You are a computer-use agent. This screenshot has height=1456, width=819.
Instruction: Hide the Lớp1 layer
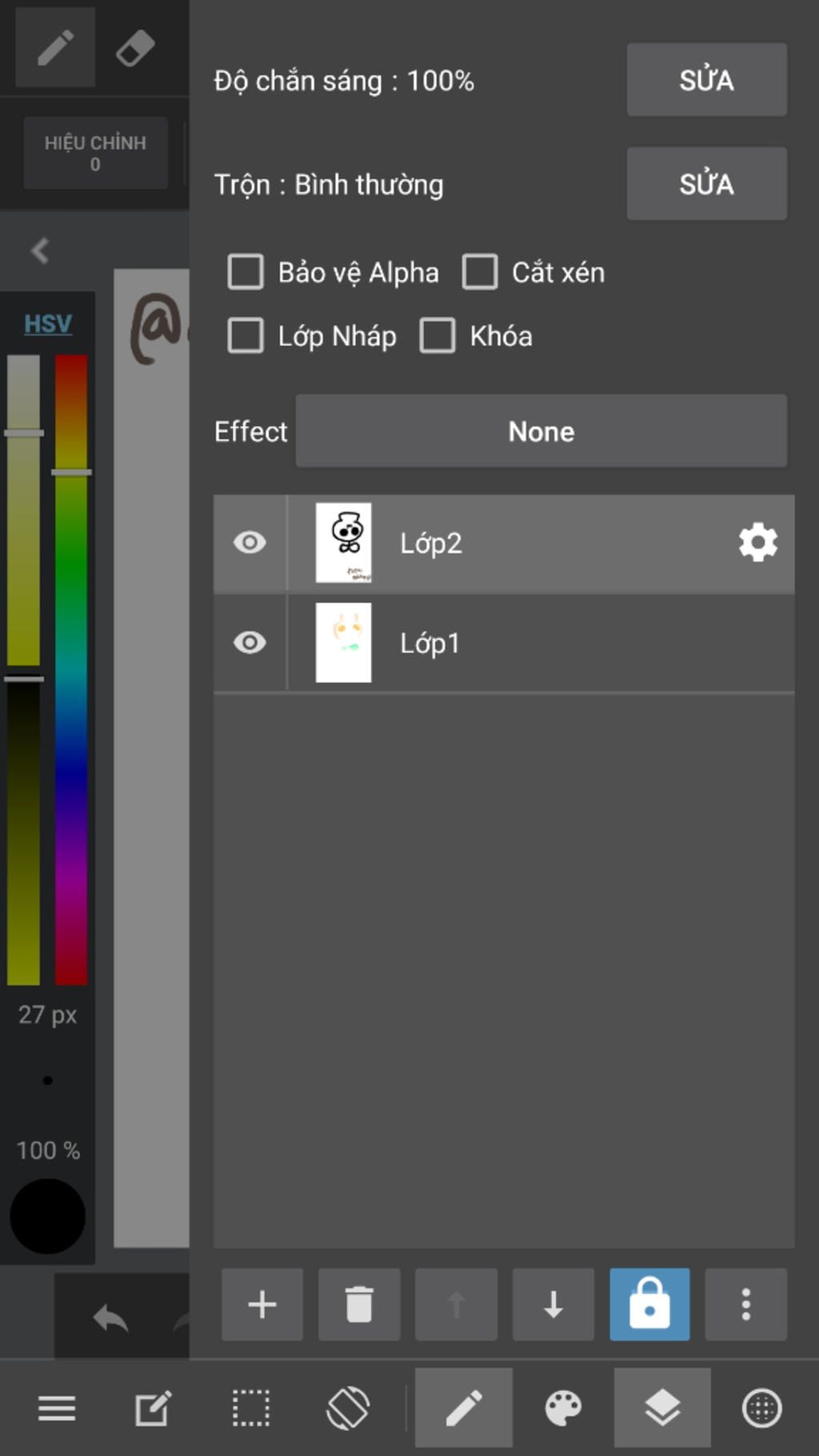pos(250,642)
